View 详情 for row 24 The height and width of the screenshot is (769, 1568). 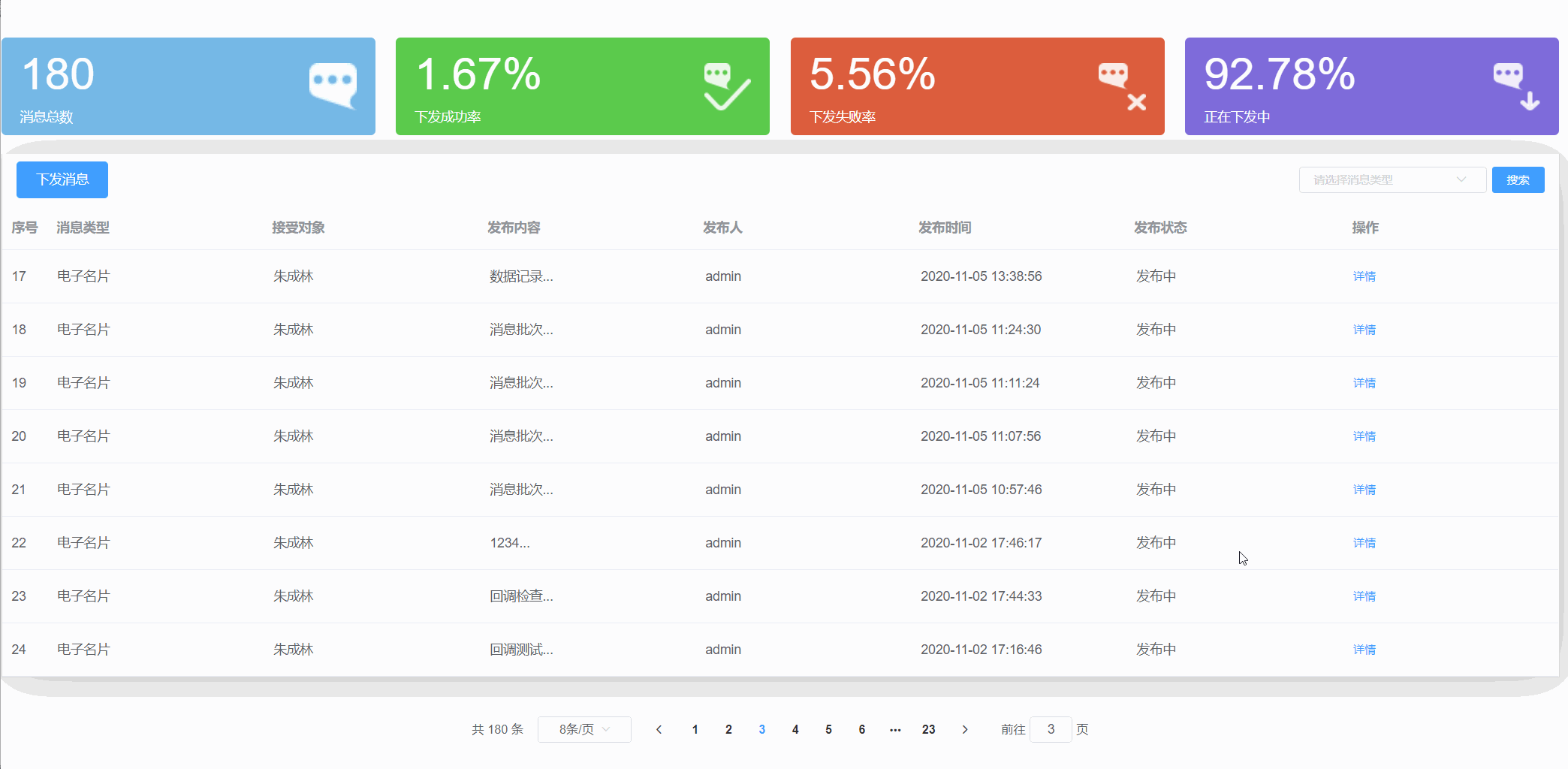pyautogui.click(x=1364, y=650)
